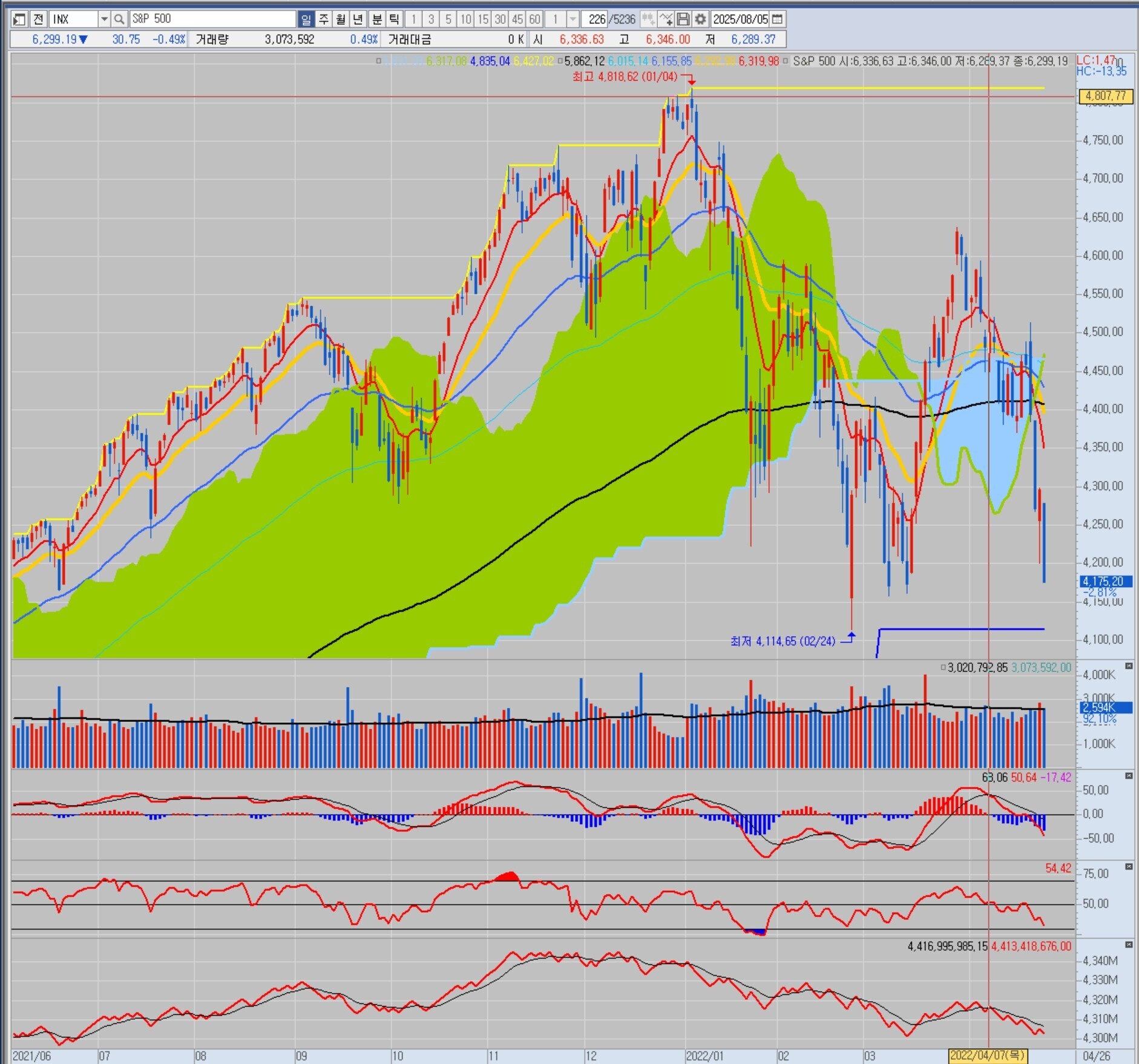Close the RSI indicator pane
This screenshot has height=1064, width=1139.
[1129, 867]
